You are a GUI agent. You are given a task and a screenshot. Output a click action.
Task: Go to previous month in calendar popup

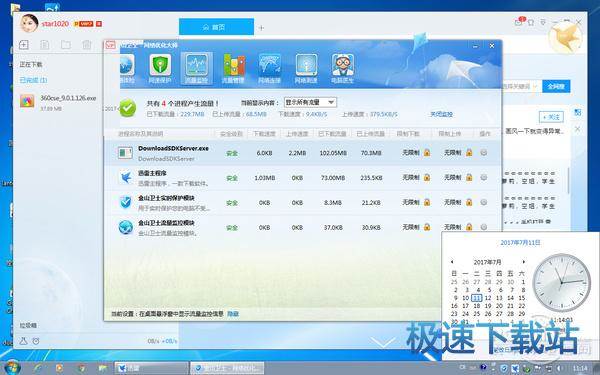point(452,262)
